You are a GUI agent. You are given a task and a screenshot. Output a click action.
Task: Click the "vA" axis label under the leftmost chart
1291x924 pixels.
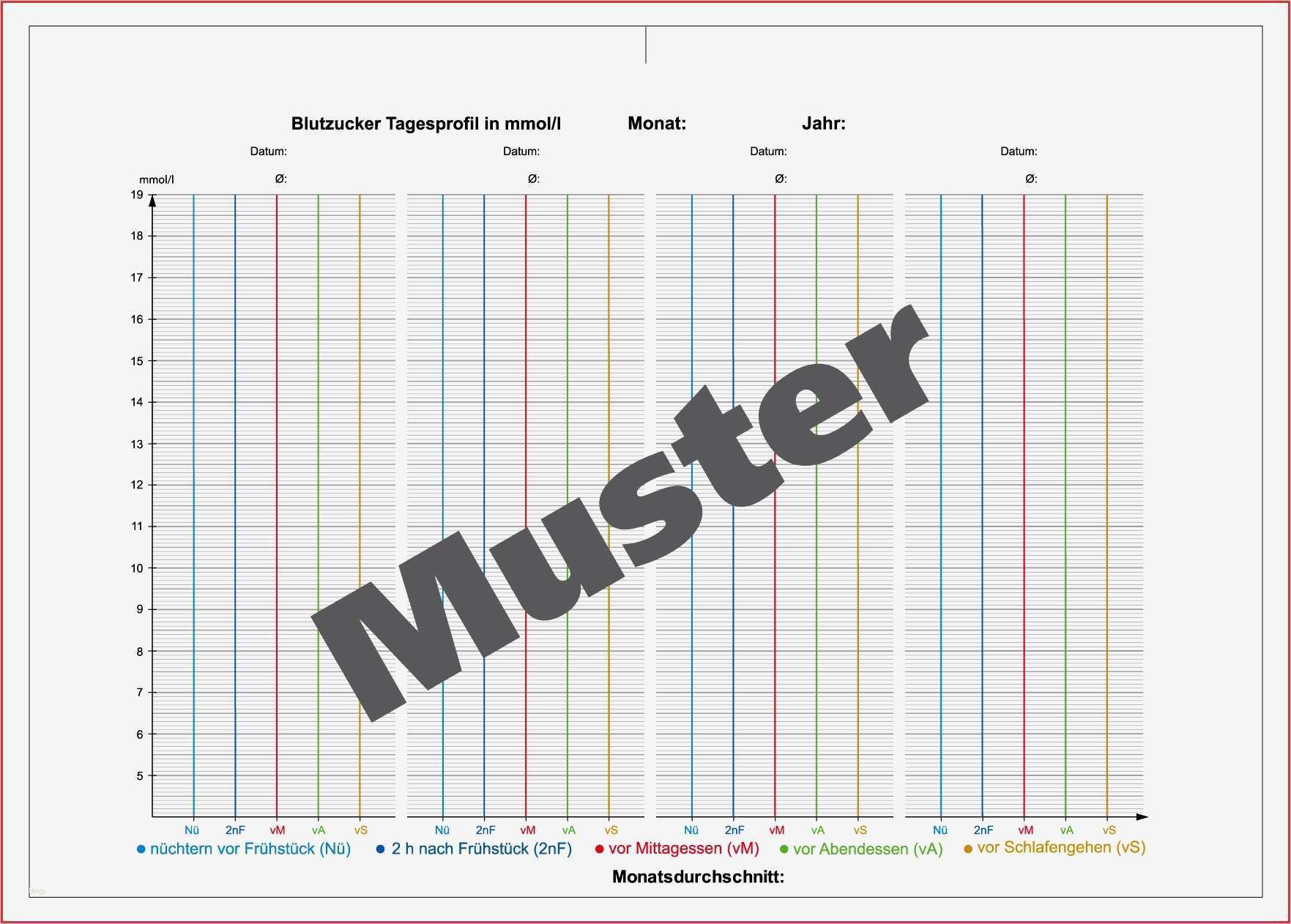coord(319,830)
